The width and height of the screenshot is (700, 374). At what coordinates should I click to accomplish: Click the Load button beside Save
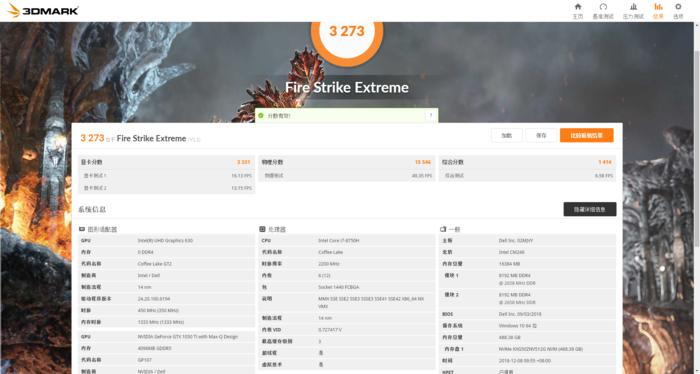[506, 135]
